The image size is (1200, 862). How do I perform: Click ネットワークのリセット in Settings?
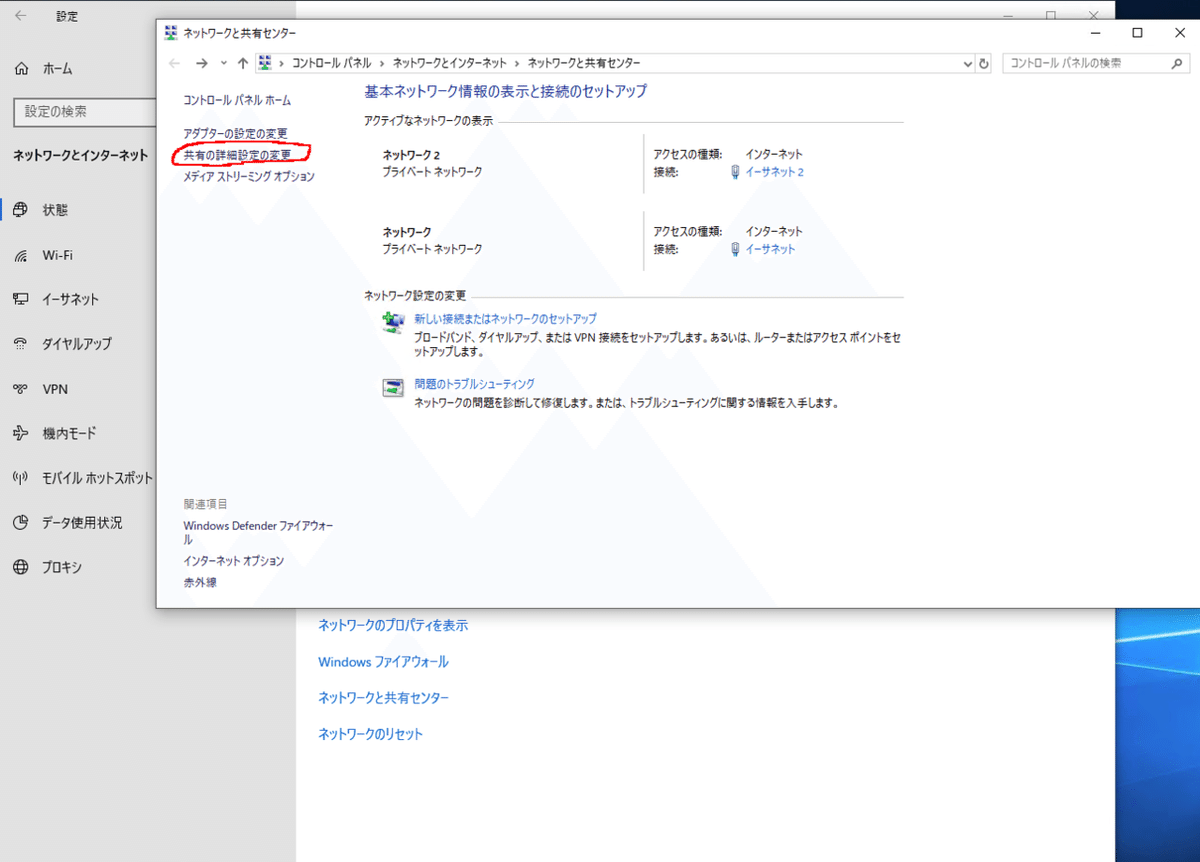tap(370, 734)
